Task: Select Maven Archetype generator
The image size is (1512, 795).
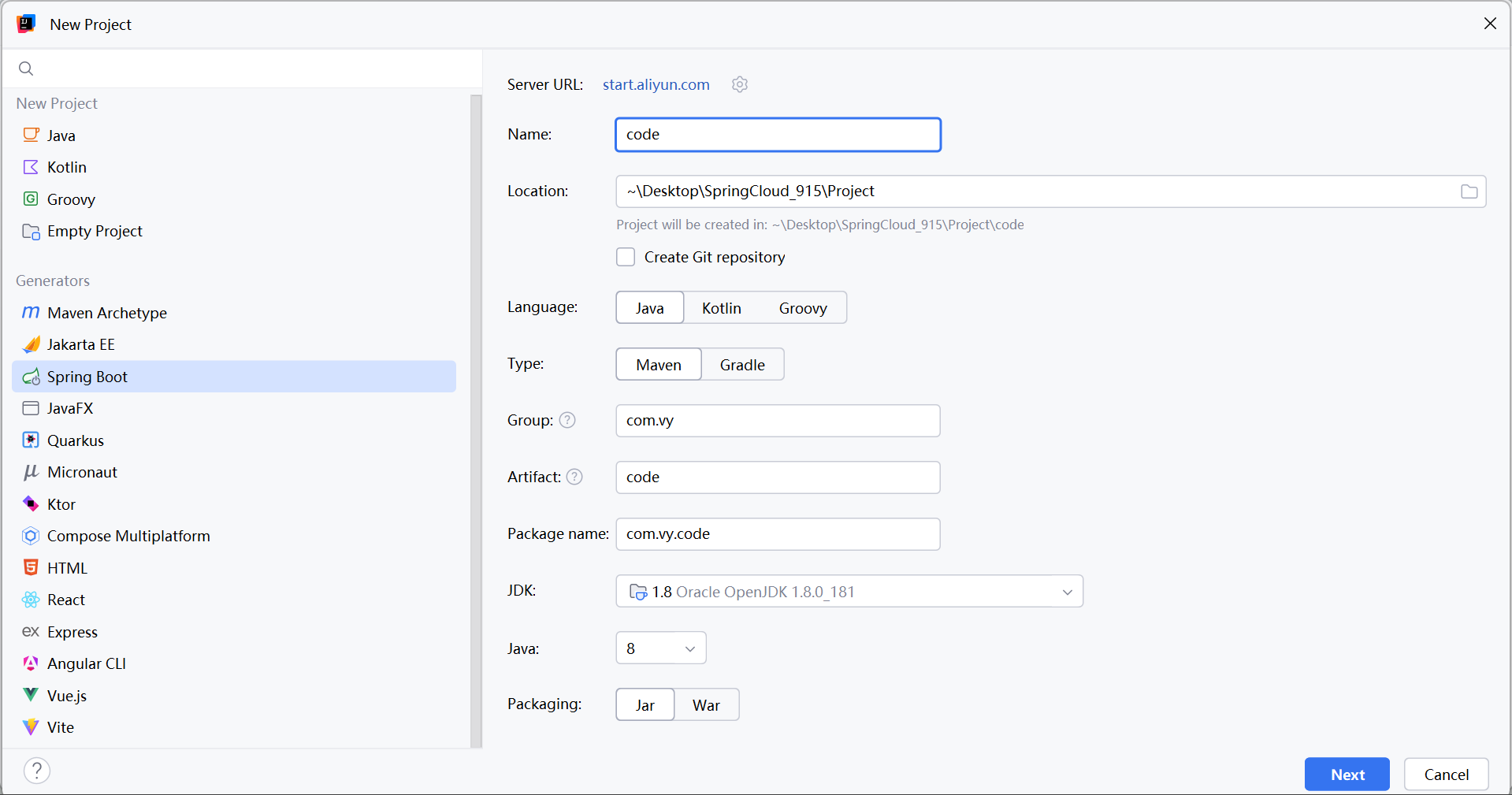Action: click(235, 313)
